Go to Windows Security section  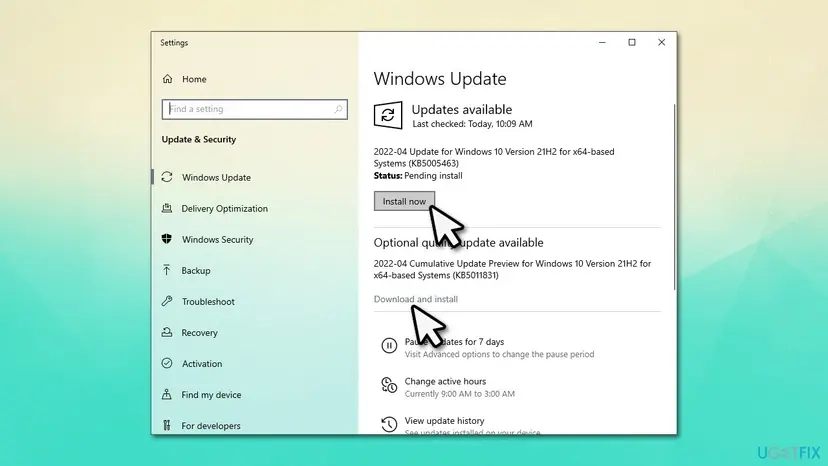click(x=218, y=239)
